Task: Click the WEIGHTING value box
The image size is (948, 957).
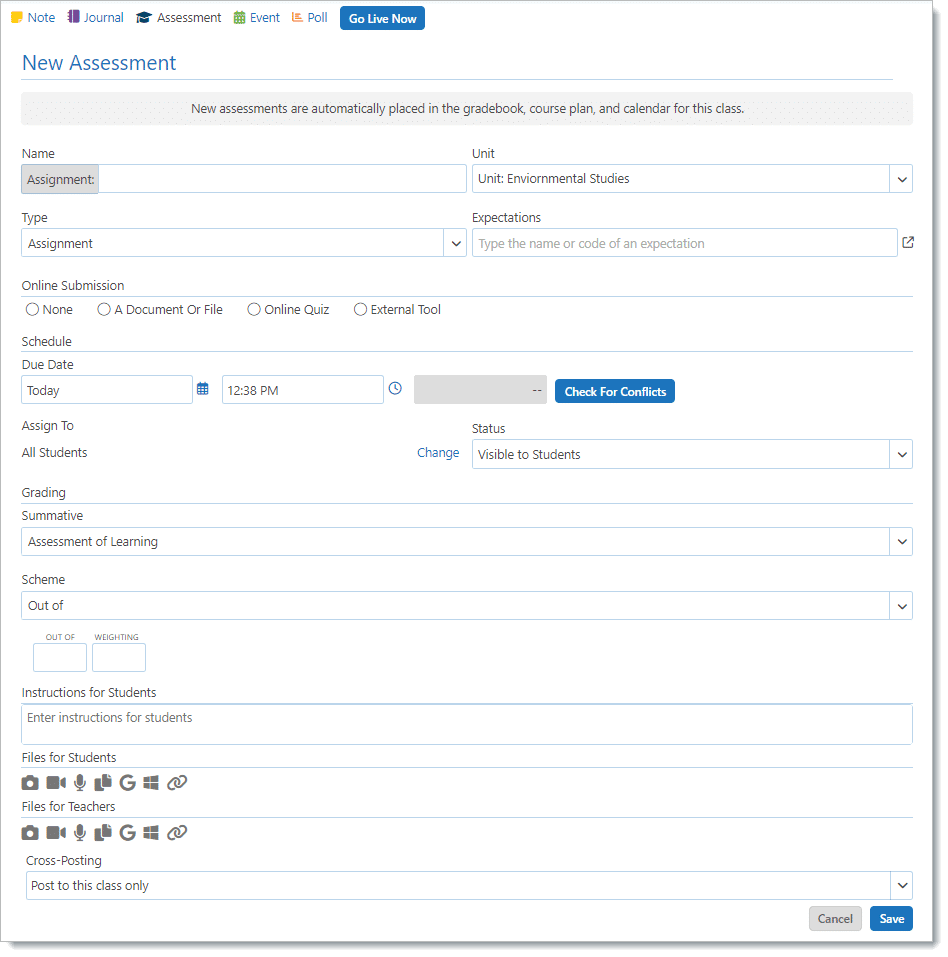Action: click(x=119, y=659)
